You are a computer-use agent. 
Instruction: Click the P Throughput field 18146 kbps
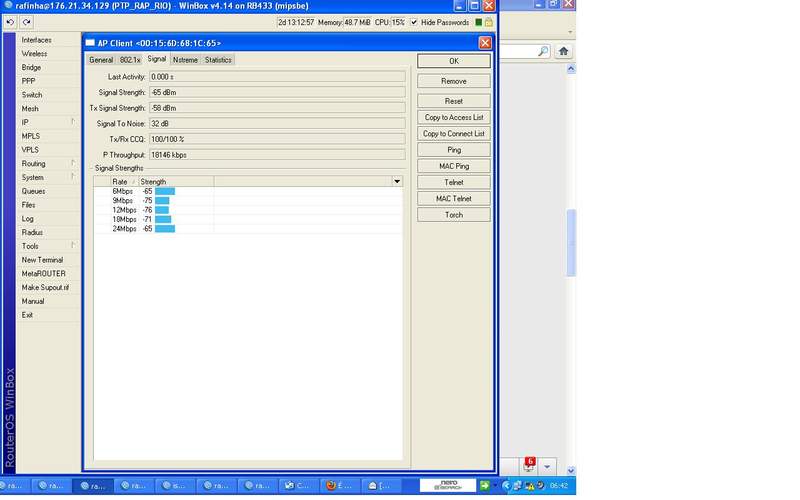click(x=277, y=155)
